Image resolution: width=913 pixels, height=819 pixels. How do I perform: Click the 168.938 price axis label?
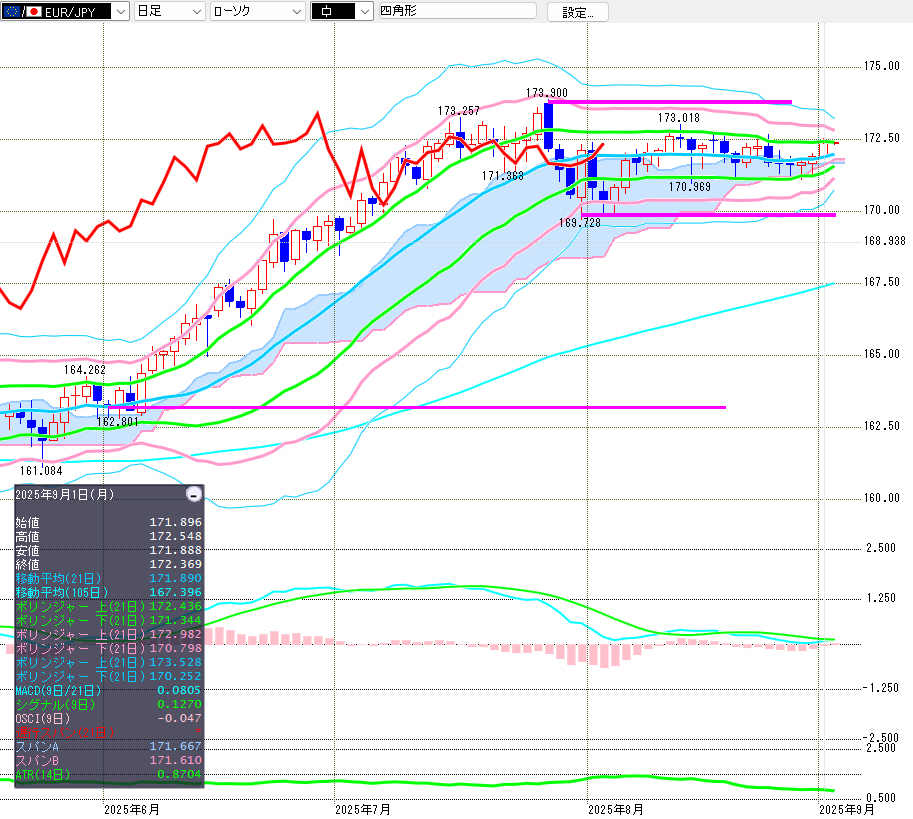tap(884, 241)
